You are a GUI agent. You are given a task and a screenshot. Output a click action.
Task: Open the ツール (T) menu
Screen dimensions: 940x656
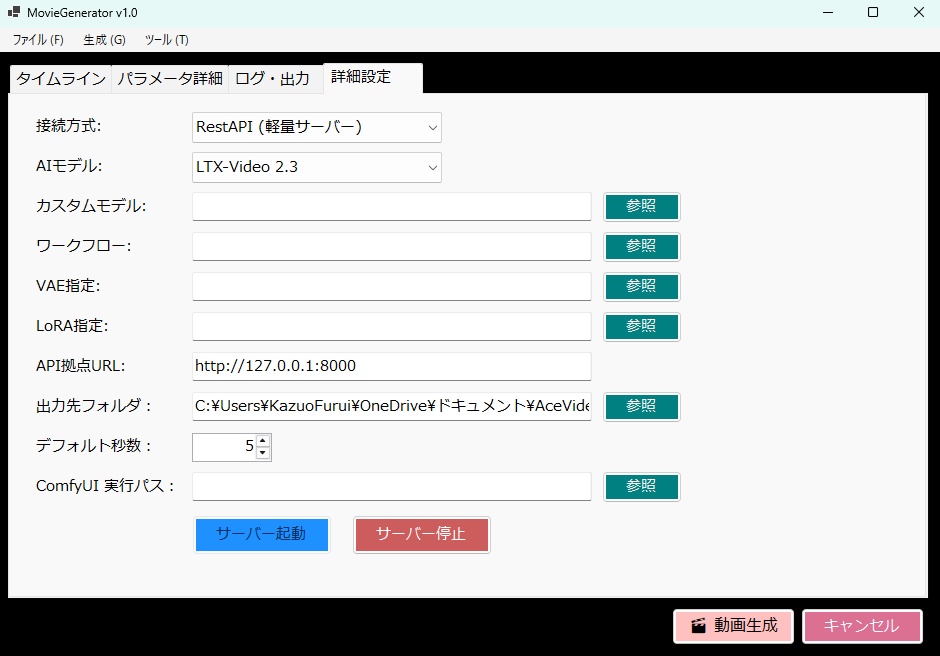click(x=167, y=40)
